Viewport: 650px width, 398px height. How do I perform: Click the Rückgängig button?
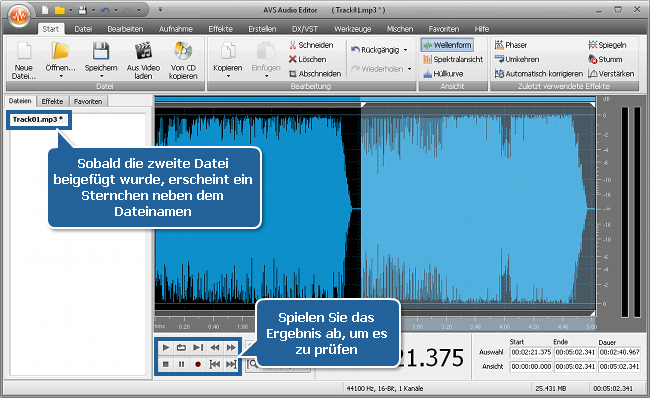coord(375,50)
